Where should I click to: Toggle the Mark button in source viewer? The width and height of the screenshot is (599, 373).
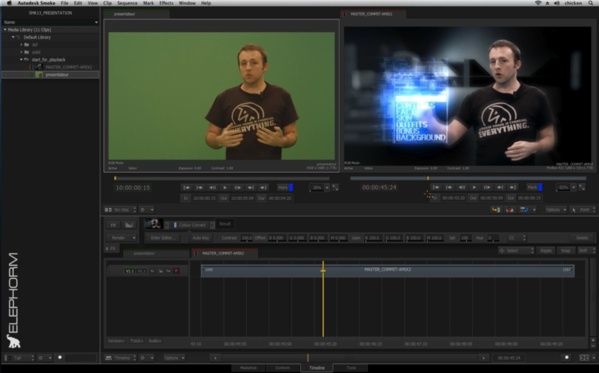point(285,188)
